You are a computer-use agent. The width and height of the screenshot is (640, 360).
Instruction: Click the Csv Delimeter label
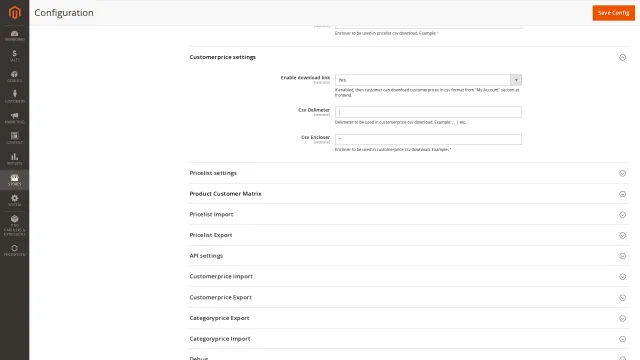[x=314, y=110]
